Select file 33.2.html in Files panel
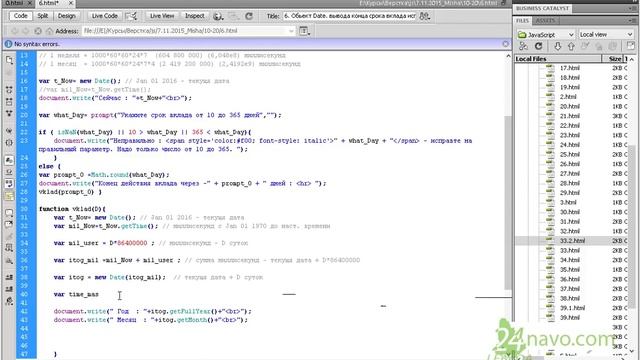Image resolution: width=640 pixels, height=360 pixels. [x=571, y=241]
